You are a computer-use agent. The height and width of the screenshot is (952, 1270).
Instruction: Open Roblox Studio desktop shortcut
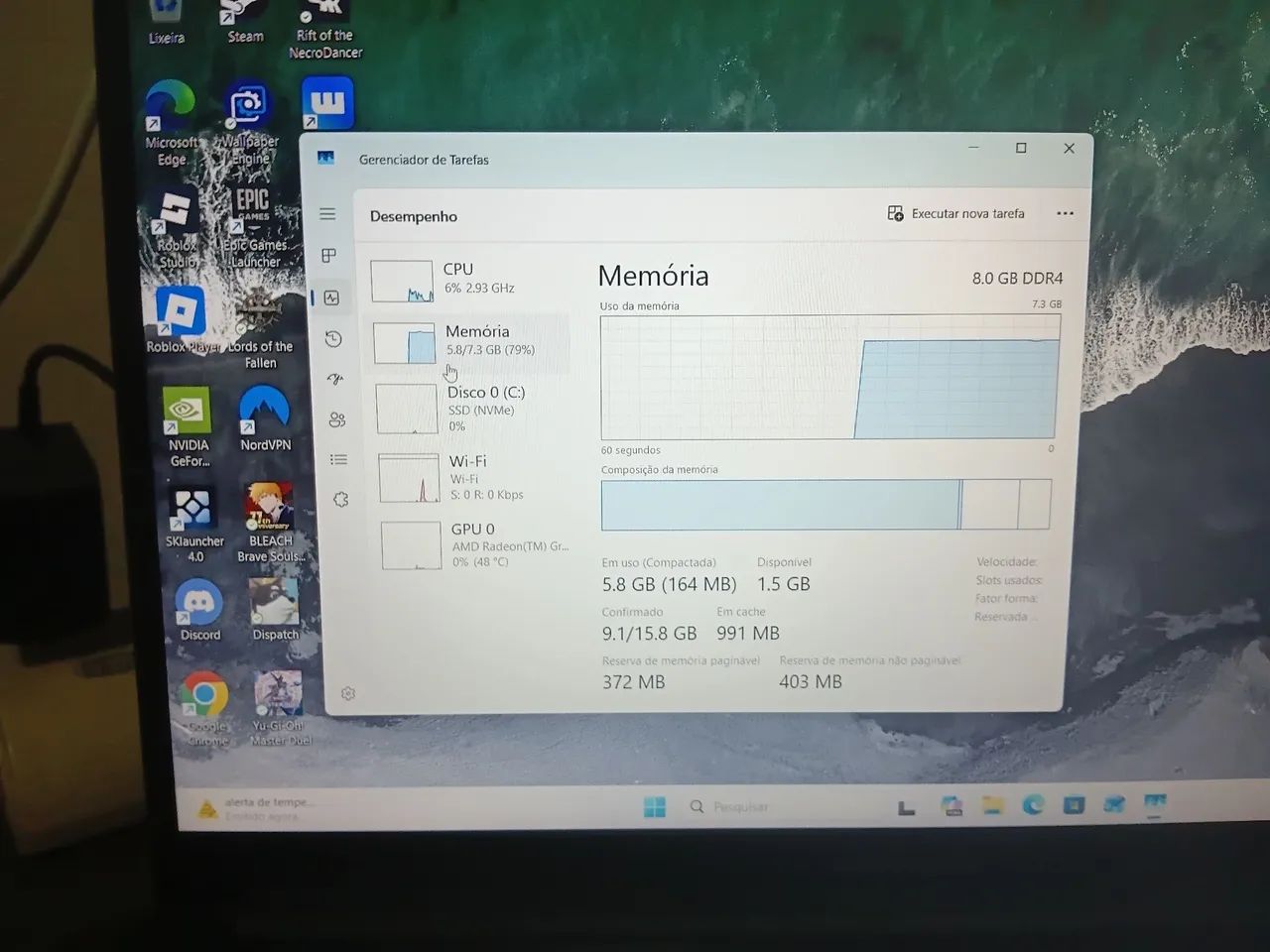(177, 229)
